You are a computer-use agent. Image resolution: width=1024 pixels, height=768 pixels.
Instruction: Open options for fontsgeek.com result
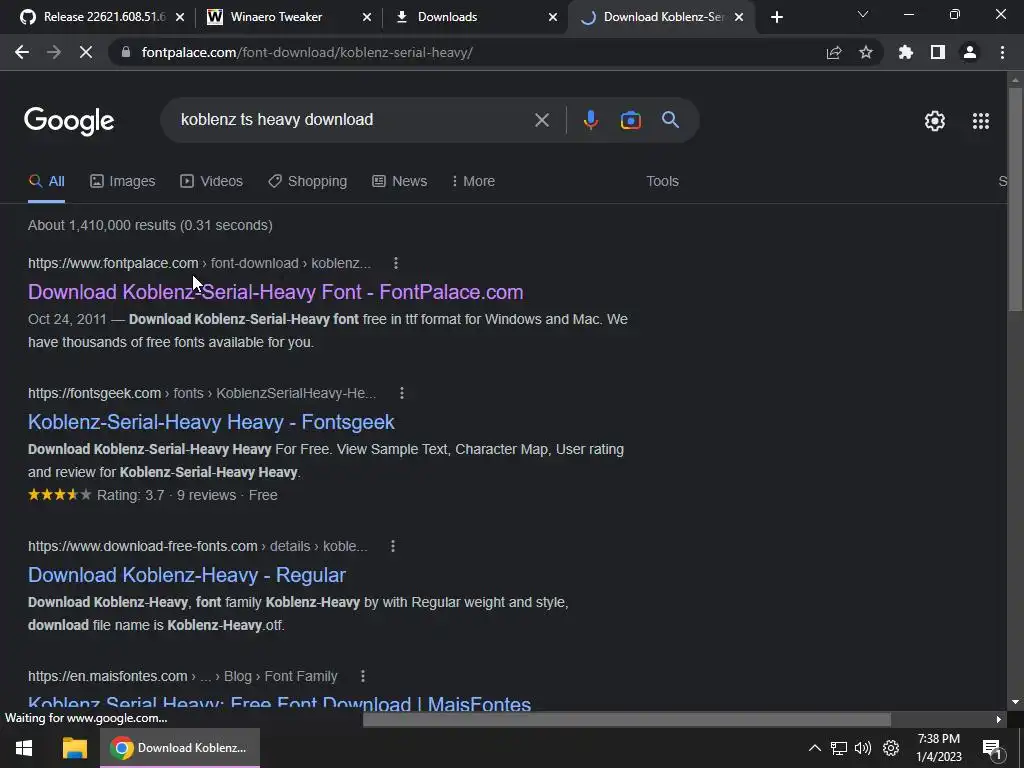point(402,393)
